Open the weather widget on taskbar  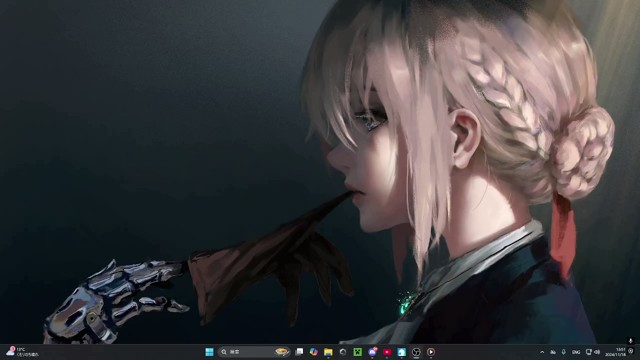click(x=22, y=352)
